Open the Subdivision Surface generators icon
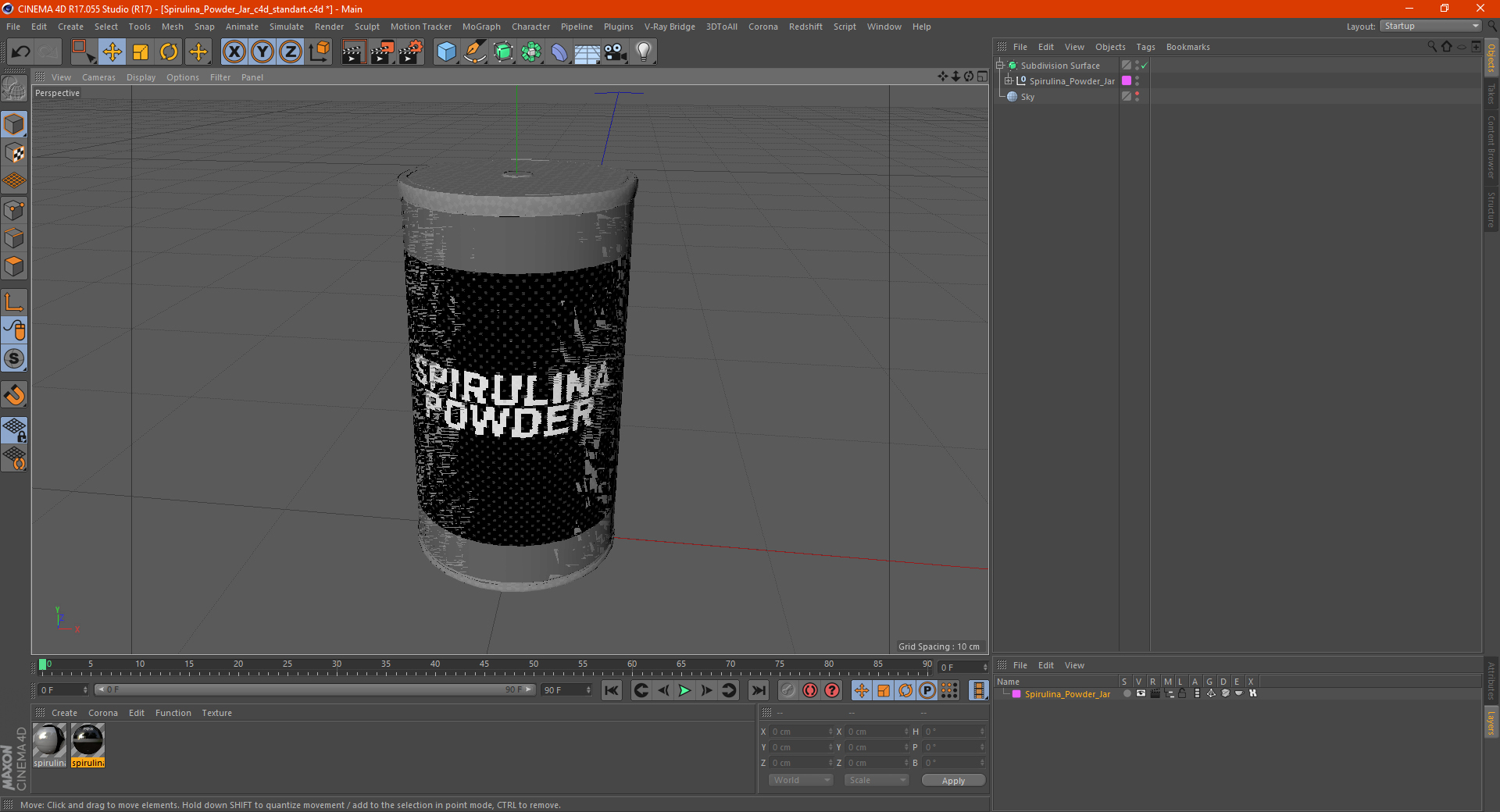The width and height of the screenshot is (1500, 812). point(503,52)
